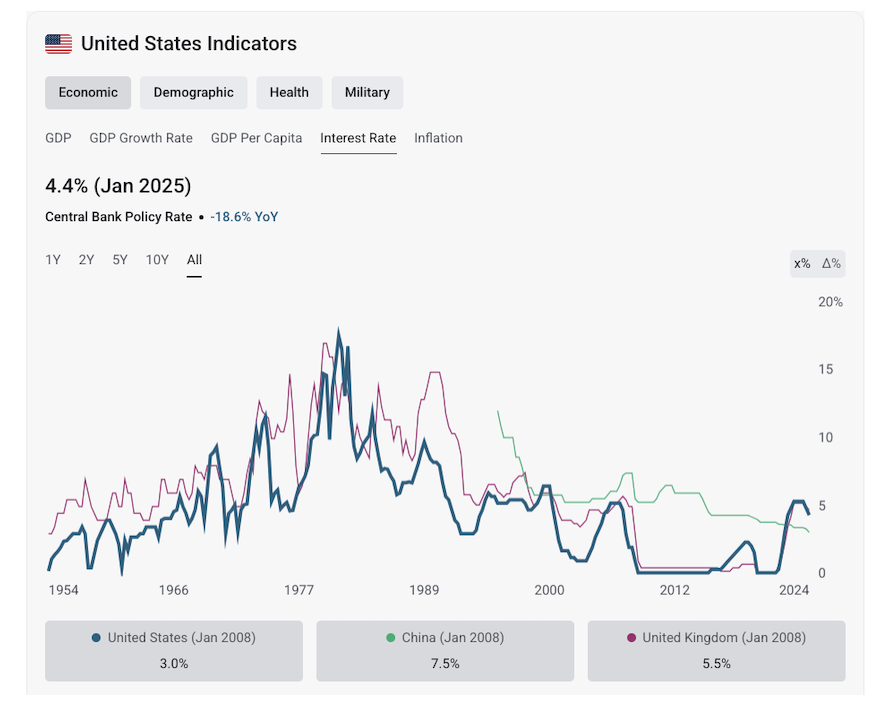Switch to the Inflation tab
894x705 pixels.
(438, 138)
